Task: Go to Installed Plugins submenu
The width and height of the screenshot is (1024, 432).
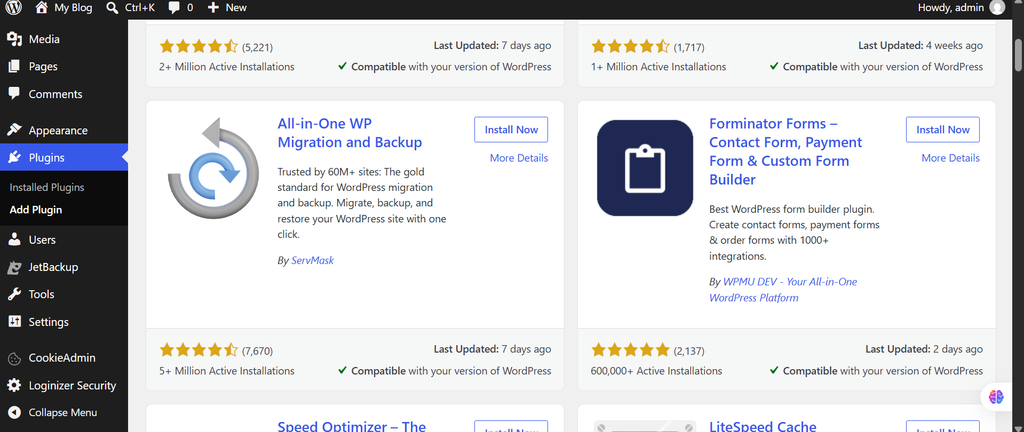Action: pos(47,187)
